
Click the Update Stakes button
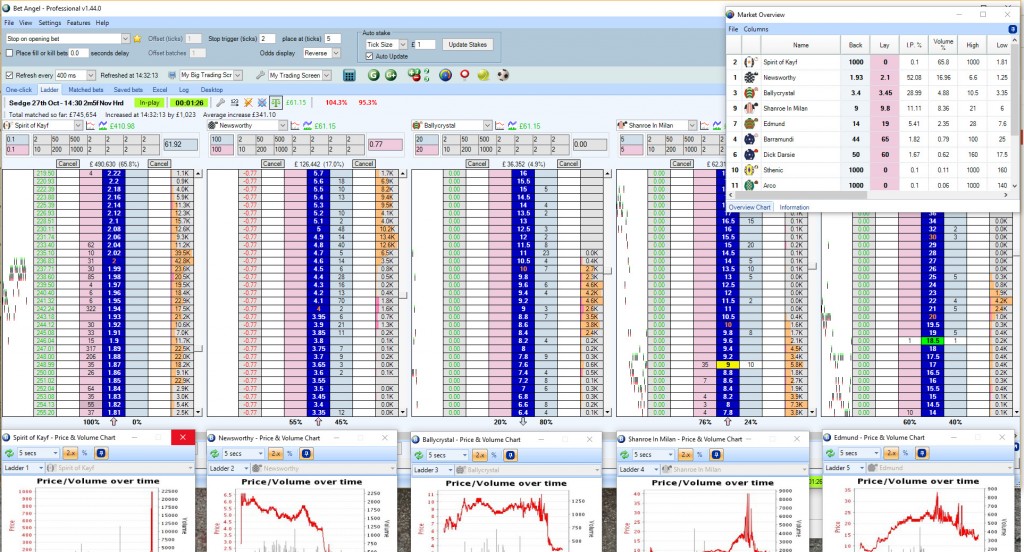[x=468, y=44]
